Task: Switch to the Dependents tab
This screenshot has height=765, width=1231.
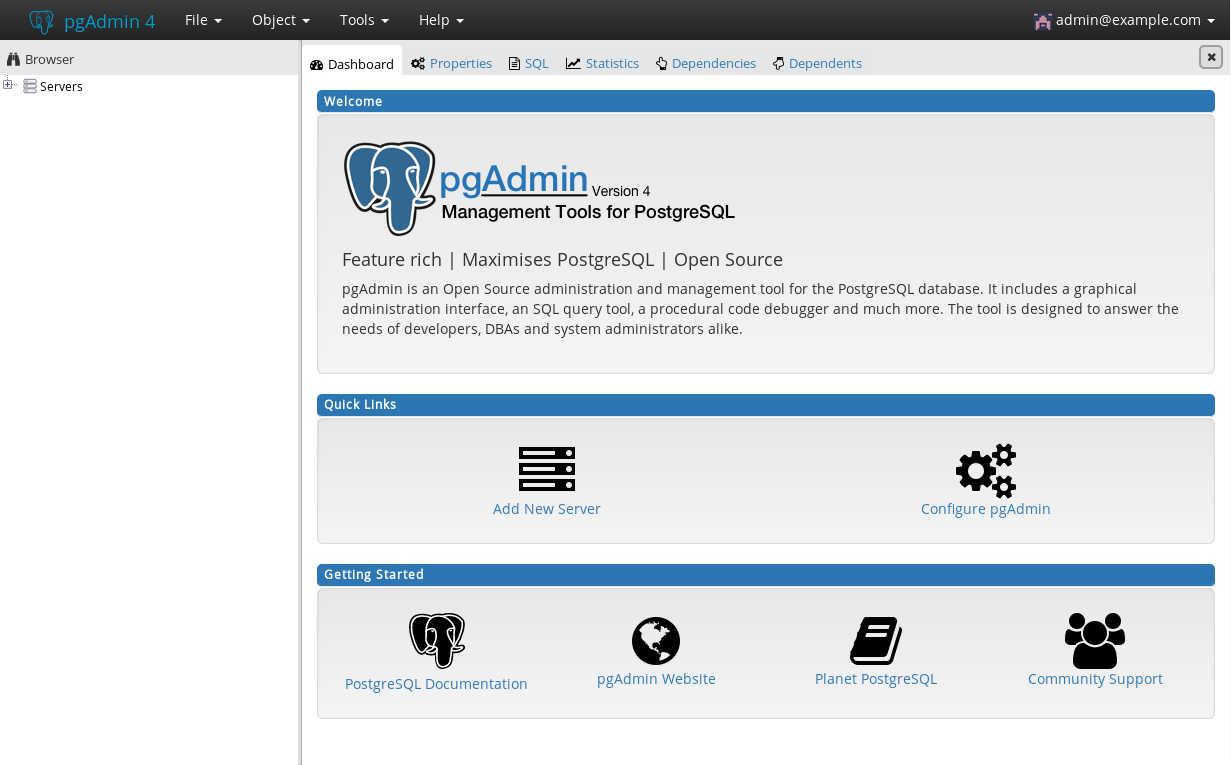Action: click(817, 63)
